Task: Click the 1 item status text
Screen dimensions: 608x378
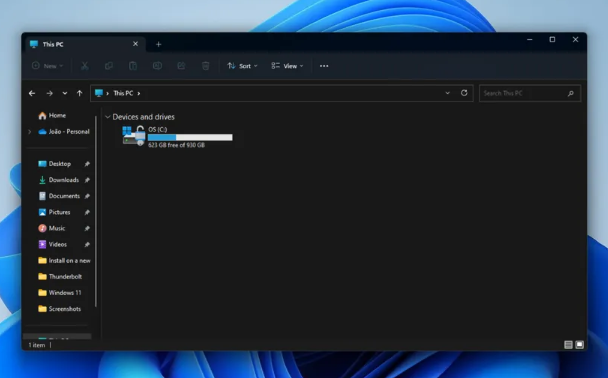Action: pyautogui.click(x=37, y=345)
